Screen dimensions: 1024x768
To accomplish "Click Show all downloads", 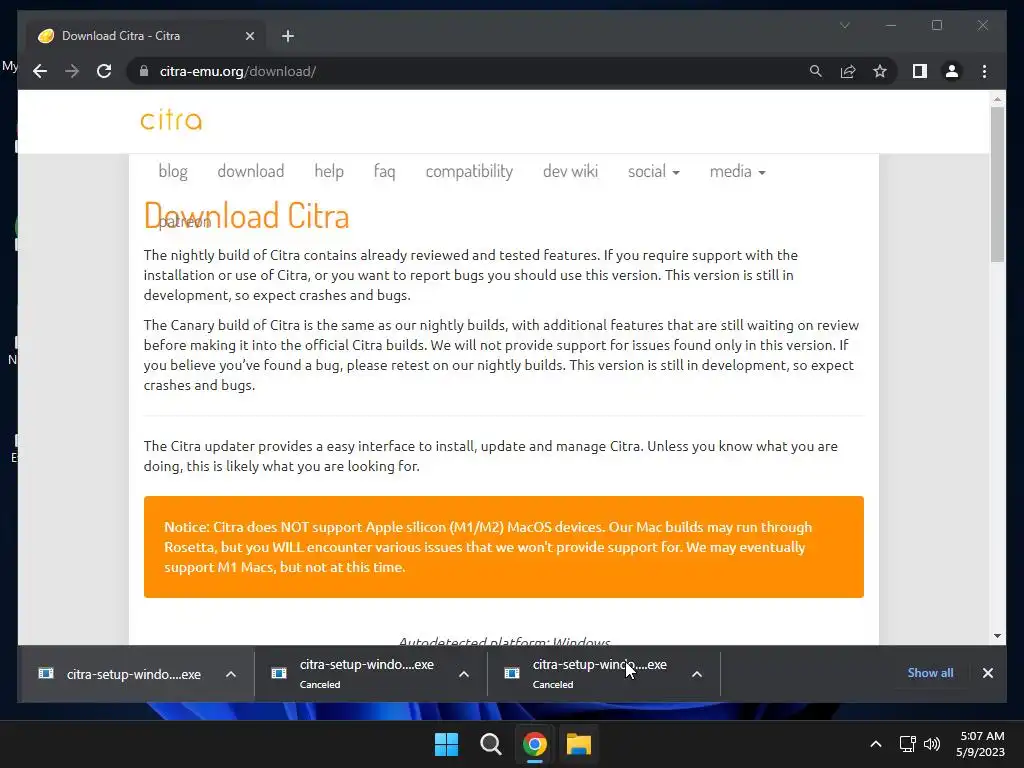I will click(x=930, y=673).
